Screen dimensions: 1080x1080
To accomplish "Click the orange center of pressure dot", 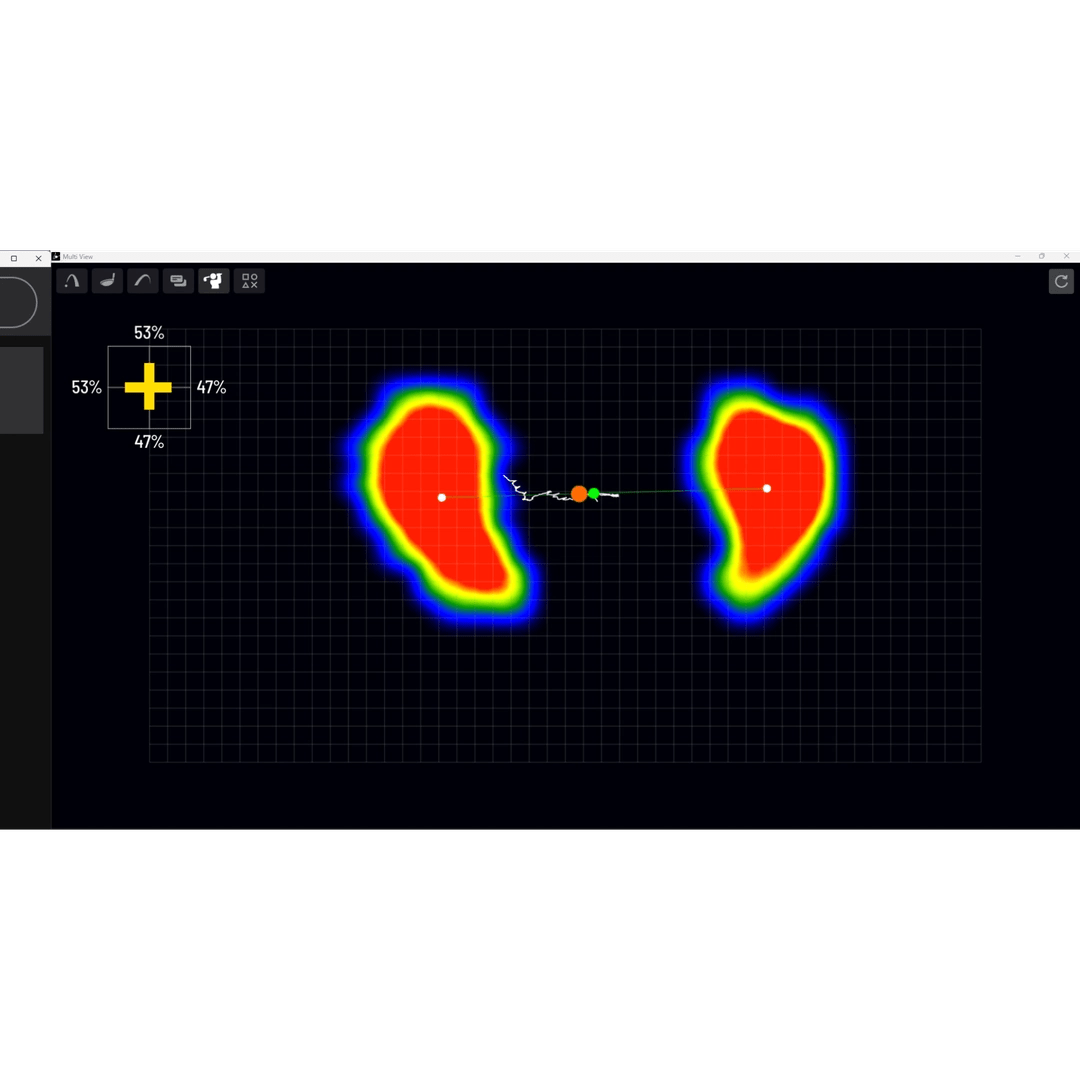I will pyautogui.click(x=579, y=494).
